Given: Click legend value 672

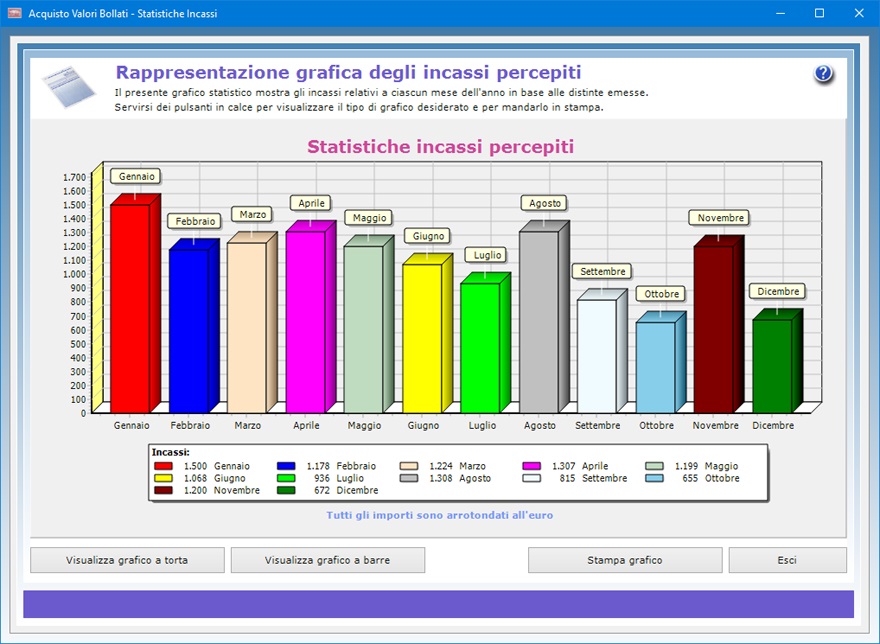Looking at the screenshot, I should (x=322, y=490).
